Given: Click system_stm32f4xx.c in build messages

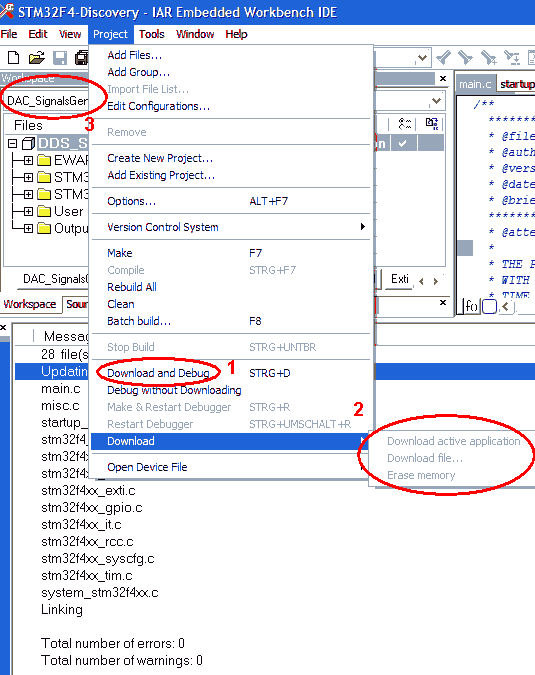Looking at the screenshot, I should coord(99,593).
